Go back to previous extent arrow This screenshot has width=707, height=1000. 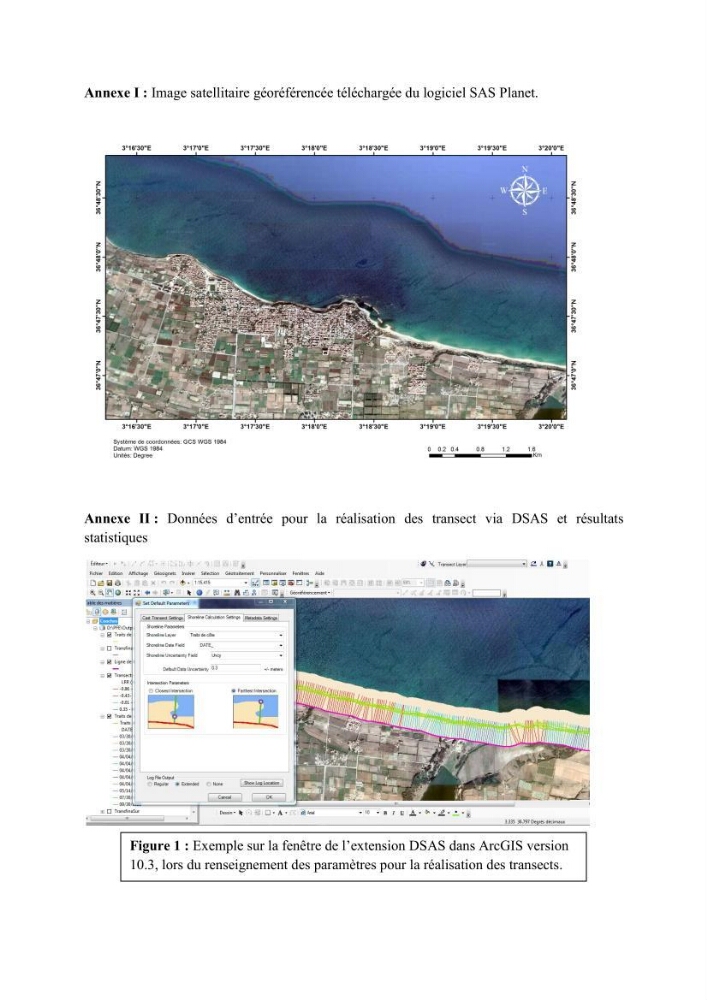pos(147,592)
